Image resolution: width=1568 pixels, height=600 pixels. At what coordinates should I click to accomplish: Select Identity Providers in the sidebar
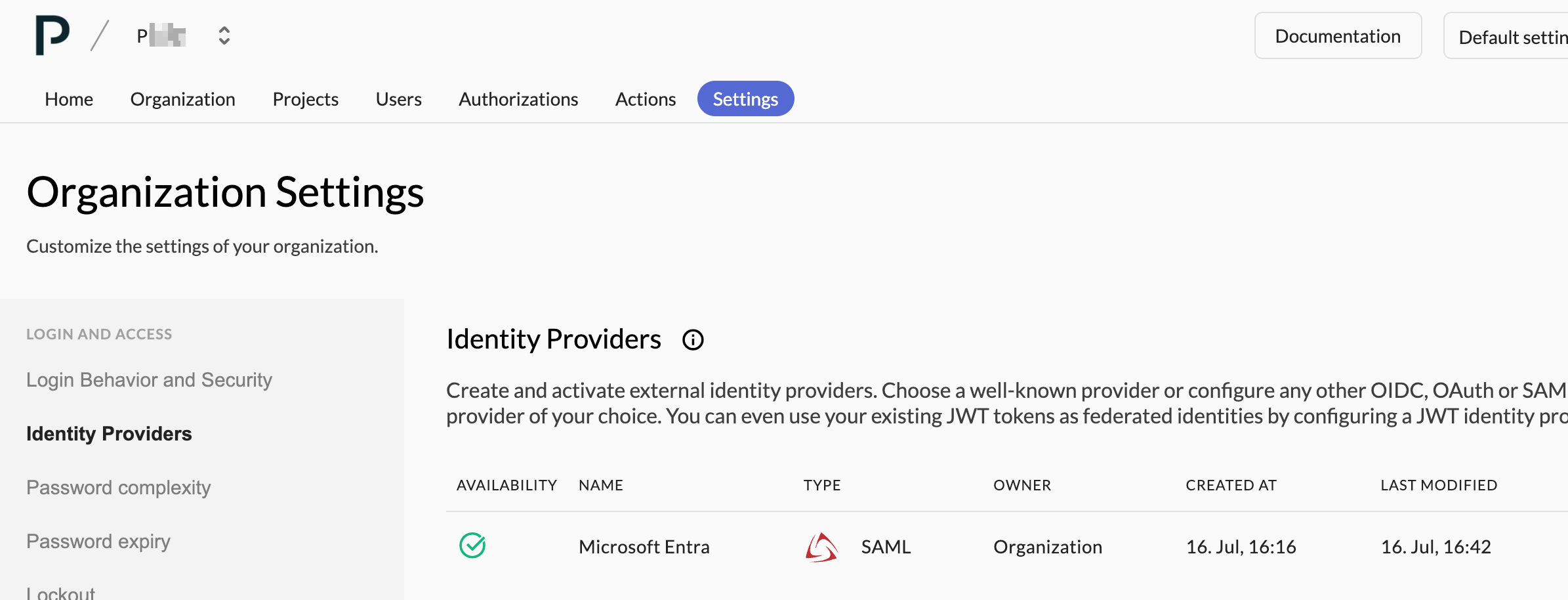[109, 434]
